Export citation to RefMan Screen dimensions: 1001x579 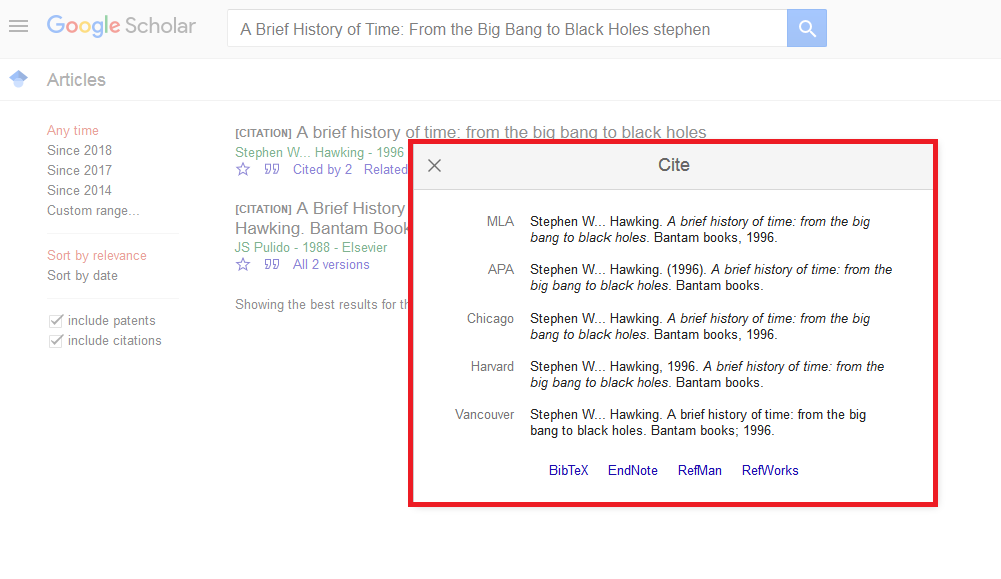[x=700, y=470]
